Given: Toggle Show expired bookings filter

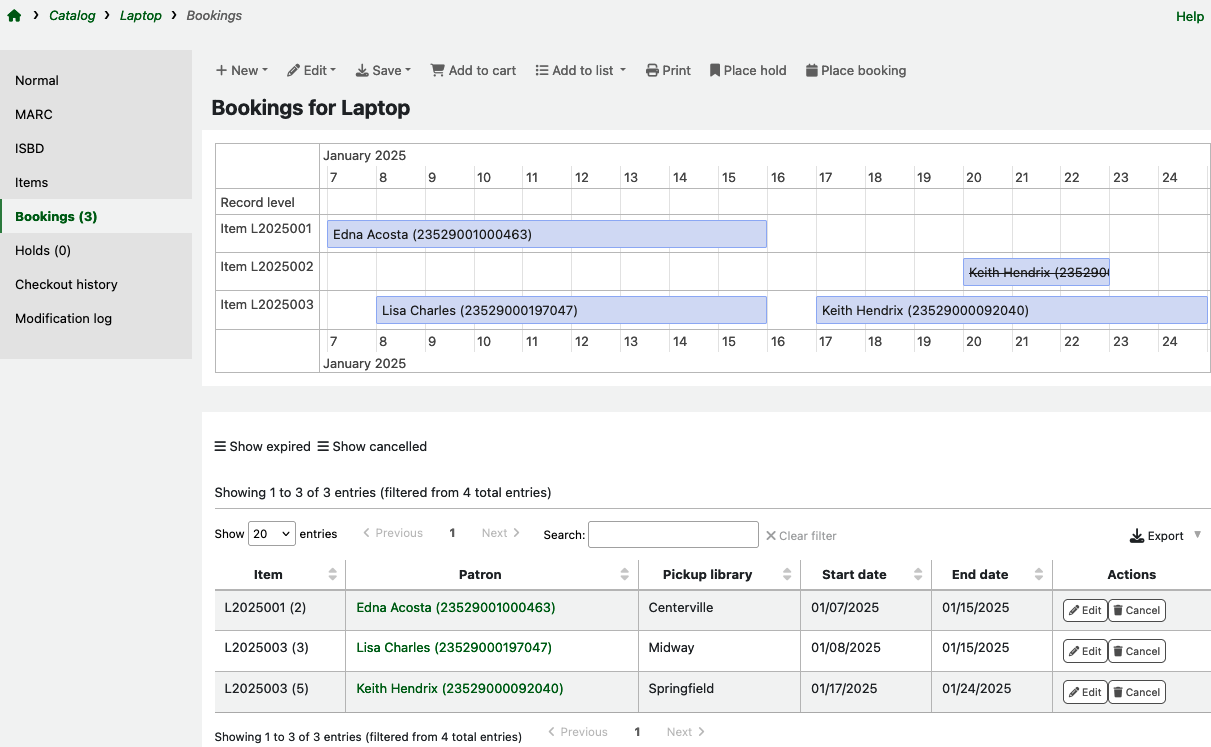Looking at the screenshot, I should coord(263,446).
